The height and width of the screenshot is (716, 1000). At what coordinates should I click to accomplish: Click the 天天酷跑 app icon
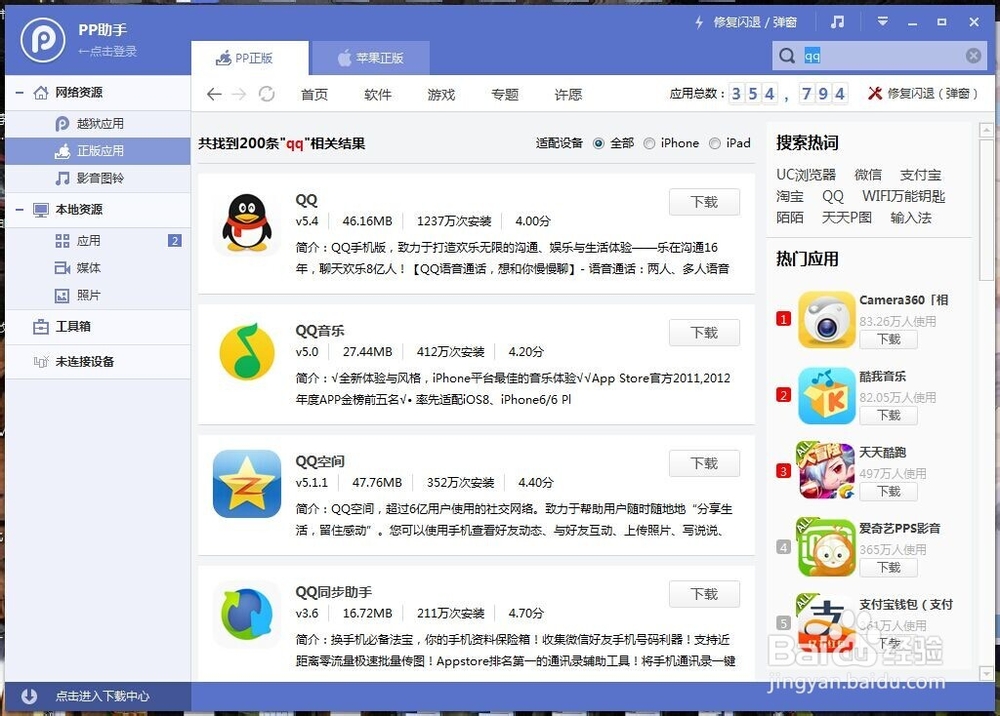[827, 471]
